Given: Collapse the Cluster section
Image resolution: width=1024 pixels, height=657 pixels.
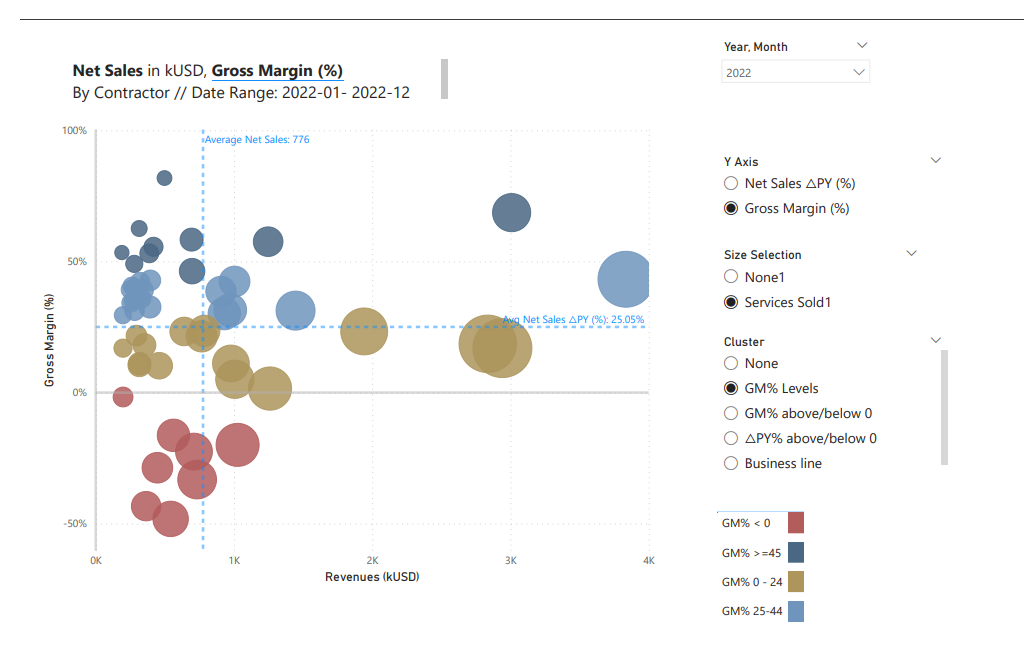Looking at the screenshot, I should (935, 340).
